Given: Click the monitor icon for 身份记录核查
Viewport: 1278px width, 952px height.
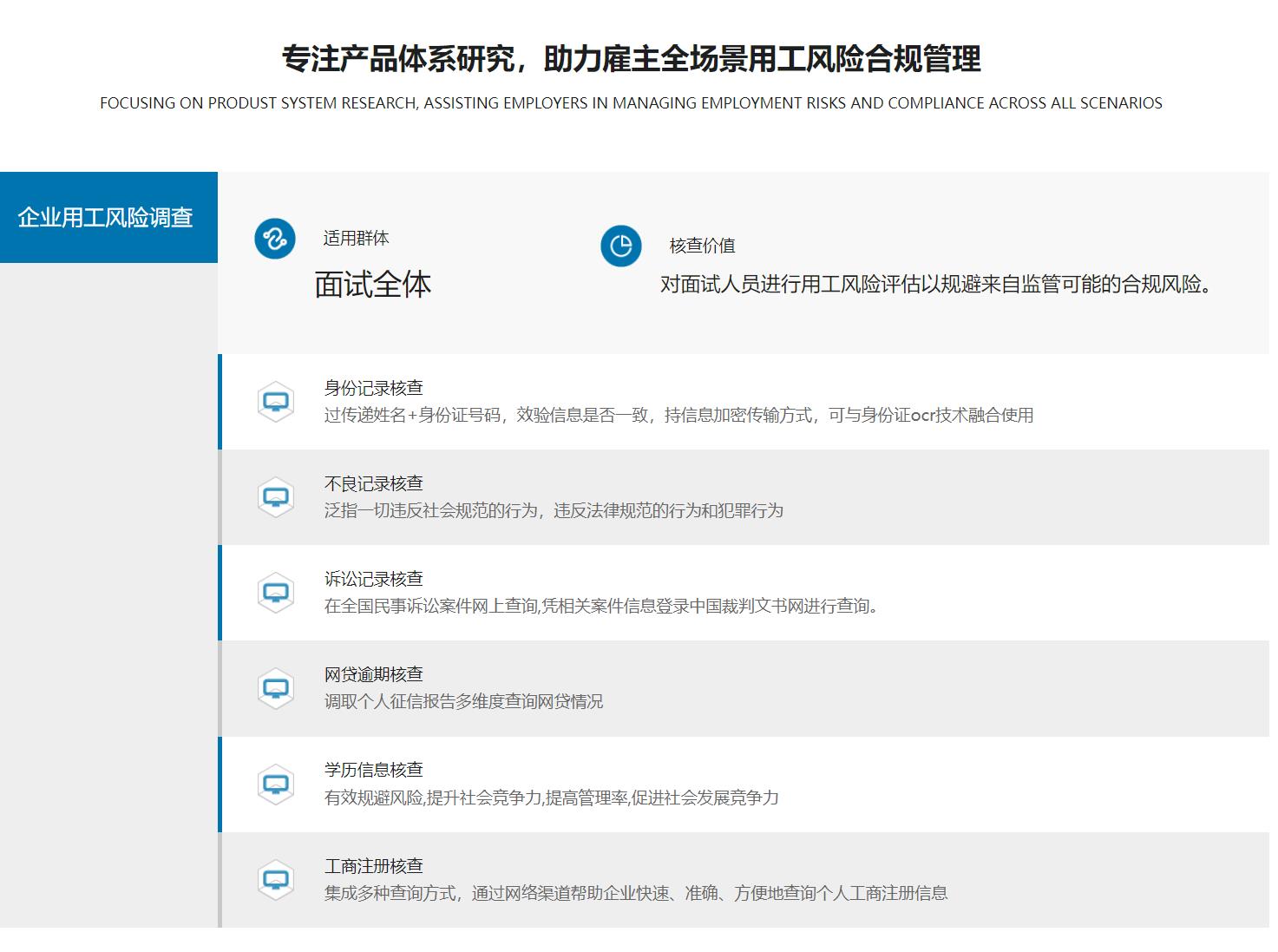Looking at the screenshot, I should [x=276, y=402].
